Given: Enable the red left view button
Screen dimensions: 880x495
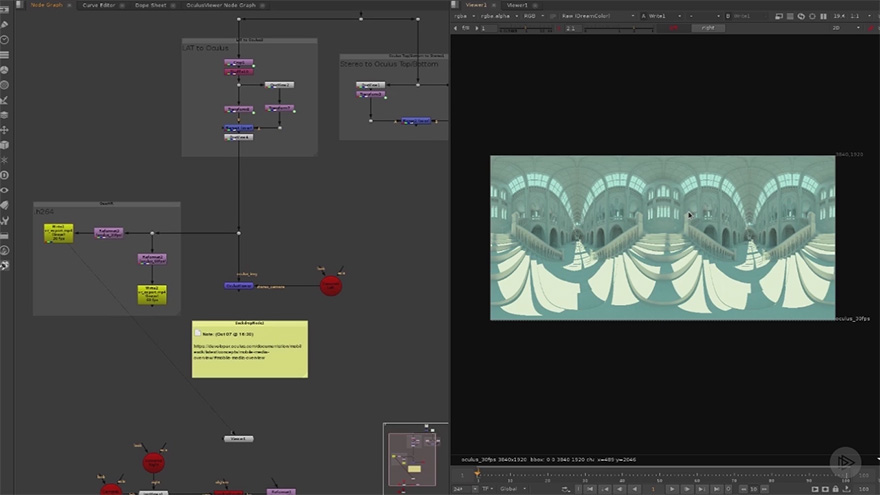Looking at the screenshot, I should 673,28.
